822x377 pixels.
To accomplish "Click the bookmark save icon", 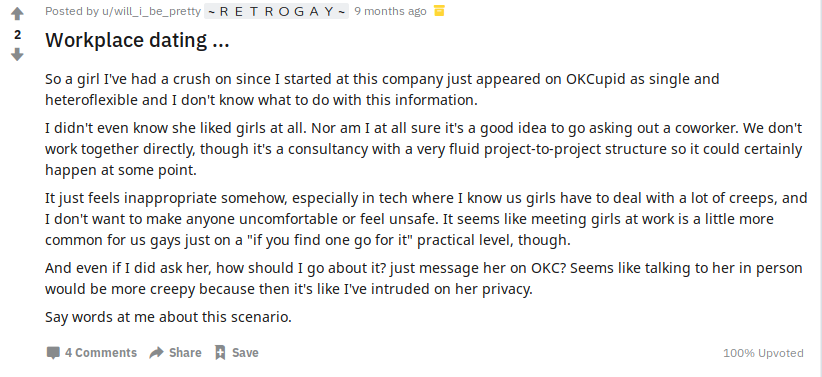I will point(220,353).
